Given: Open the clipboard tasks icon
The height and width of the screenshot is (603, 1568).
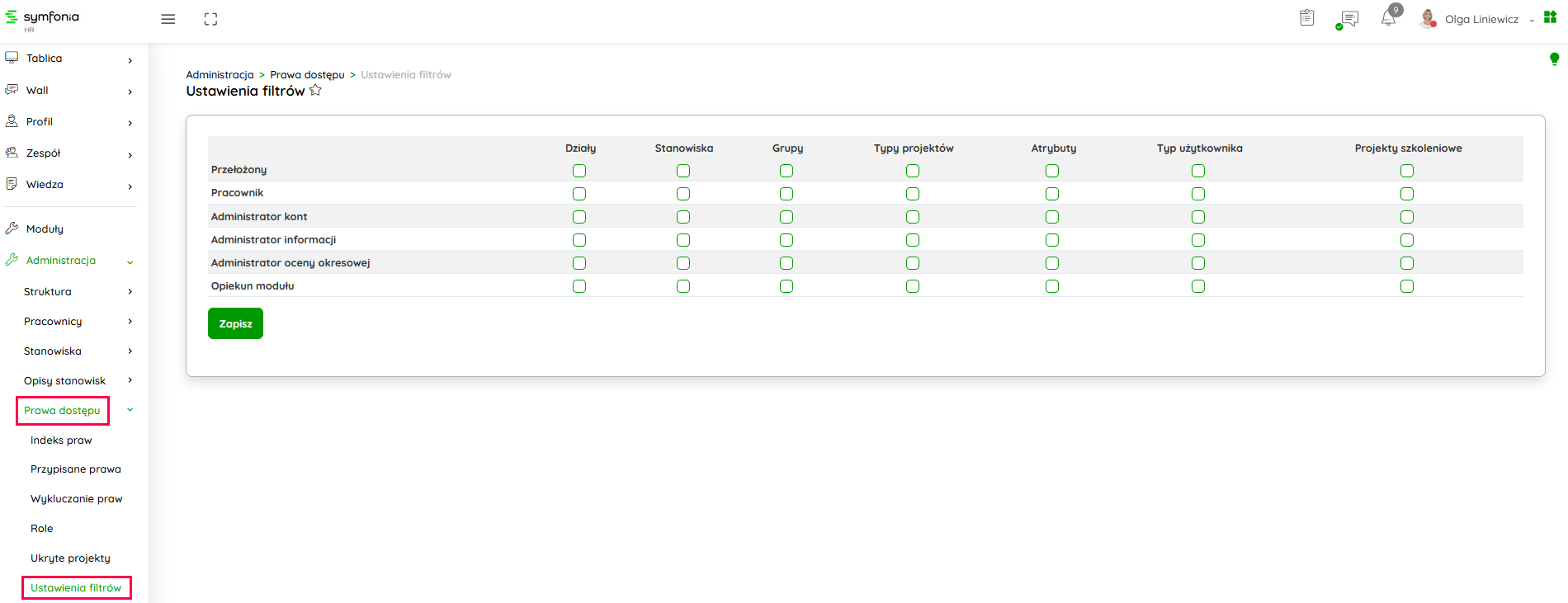Looking at the screenshot, I should 1306,18.
